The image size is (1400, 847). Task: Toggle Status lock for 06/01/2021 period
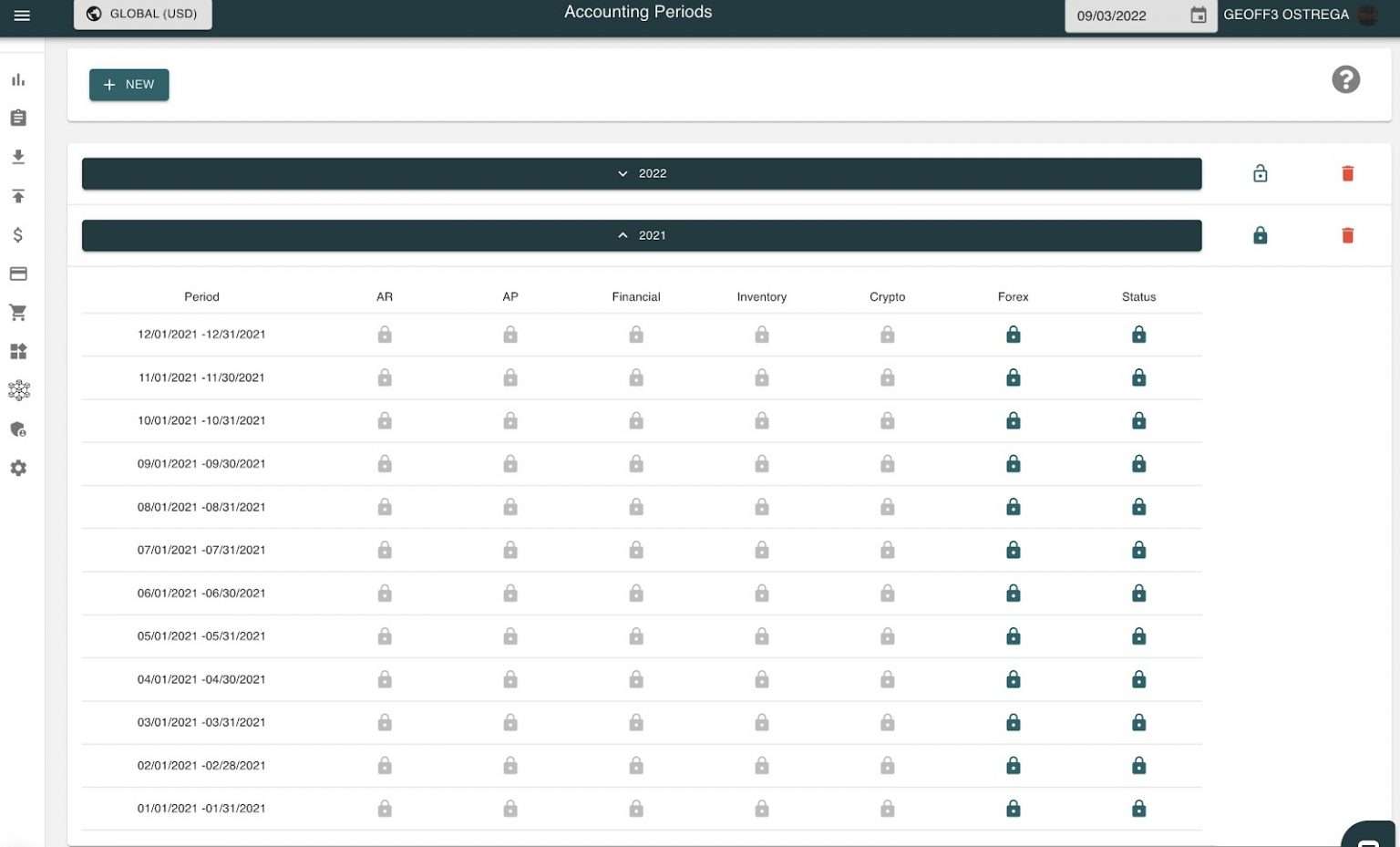tap(1138, 594)
